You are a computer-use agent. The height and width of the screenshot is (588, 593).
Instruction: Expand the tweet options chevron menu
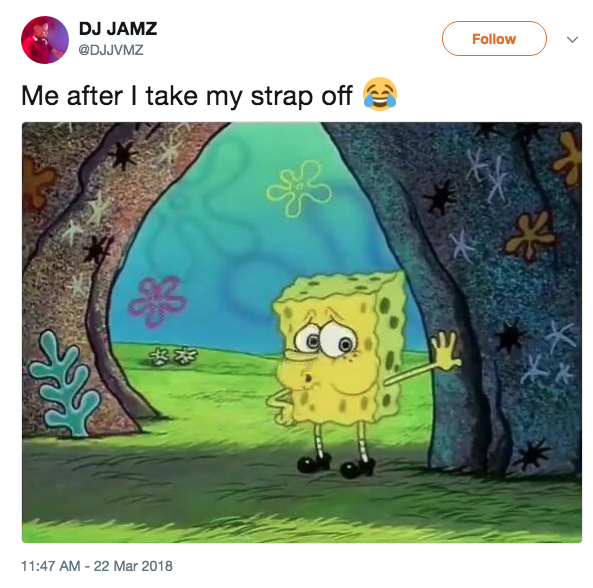[572, 39]
